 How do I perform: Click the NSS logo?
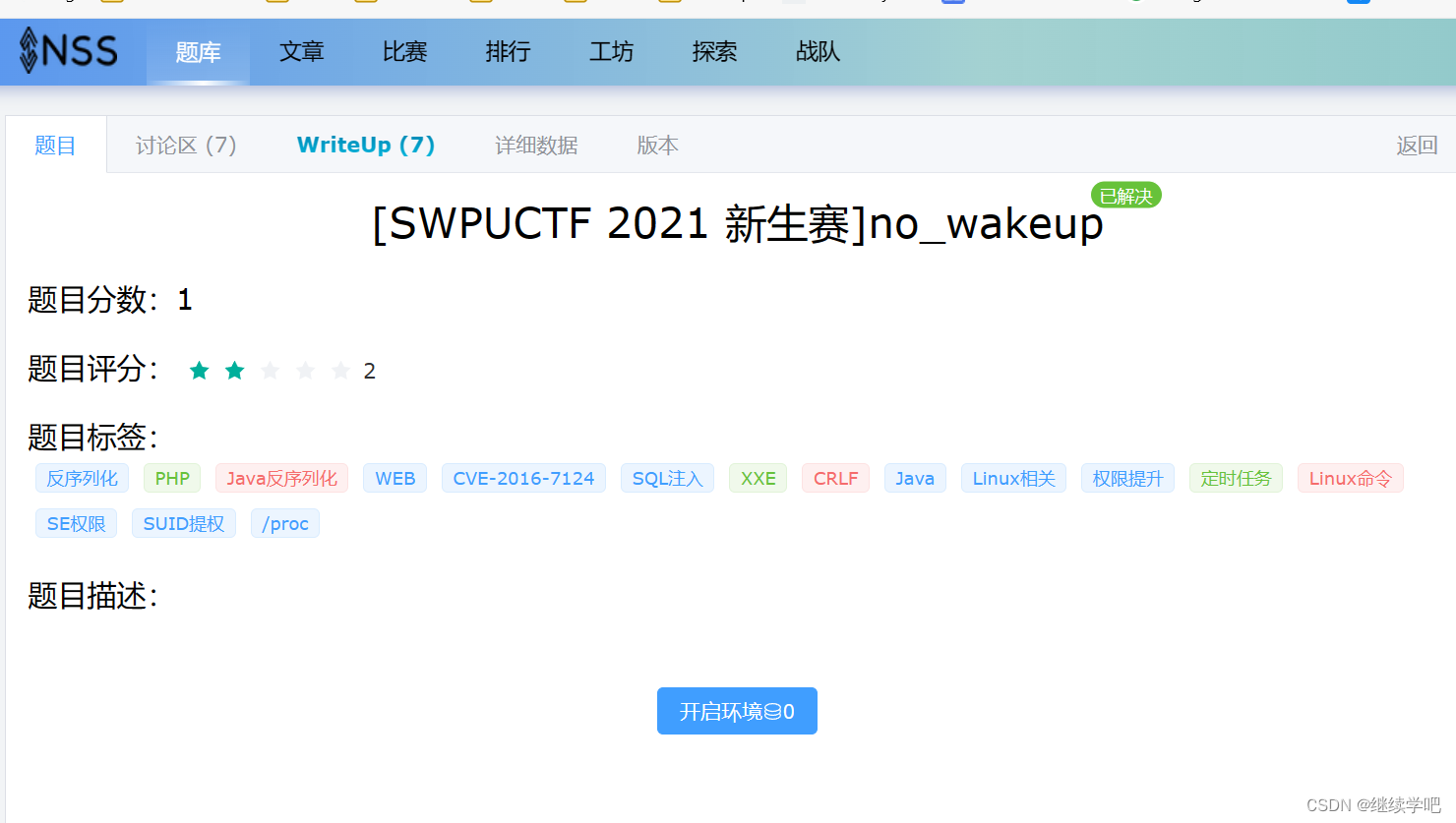(x=68, y=51)
